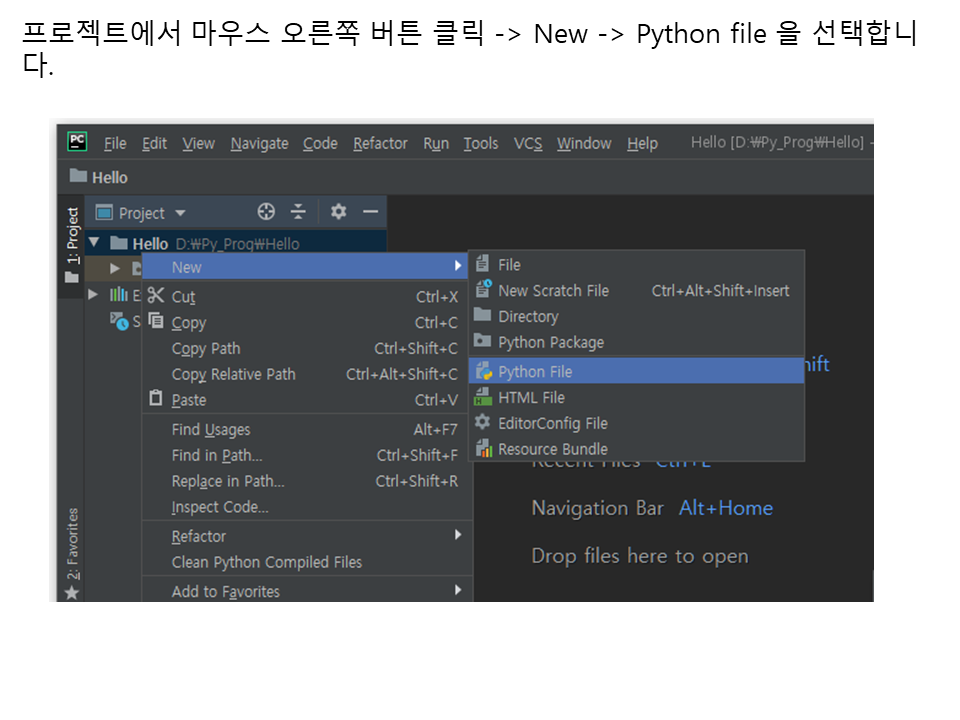
Task: Select EditorConfig File entry
Action: pyautogui.click(x=552, y=423)
